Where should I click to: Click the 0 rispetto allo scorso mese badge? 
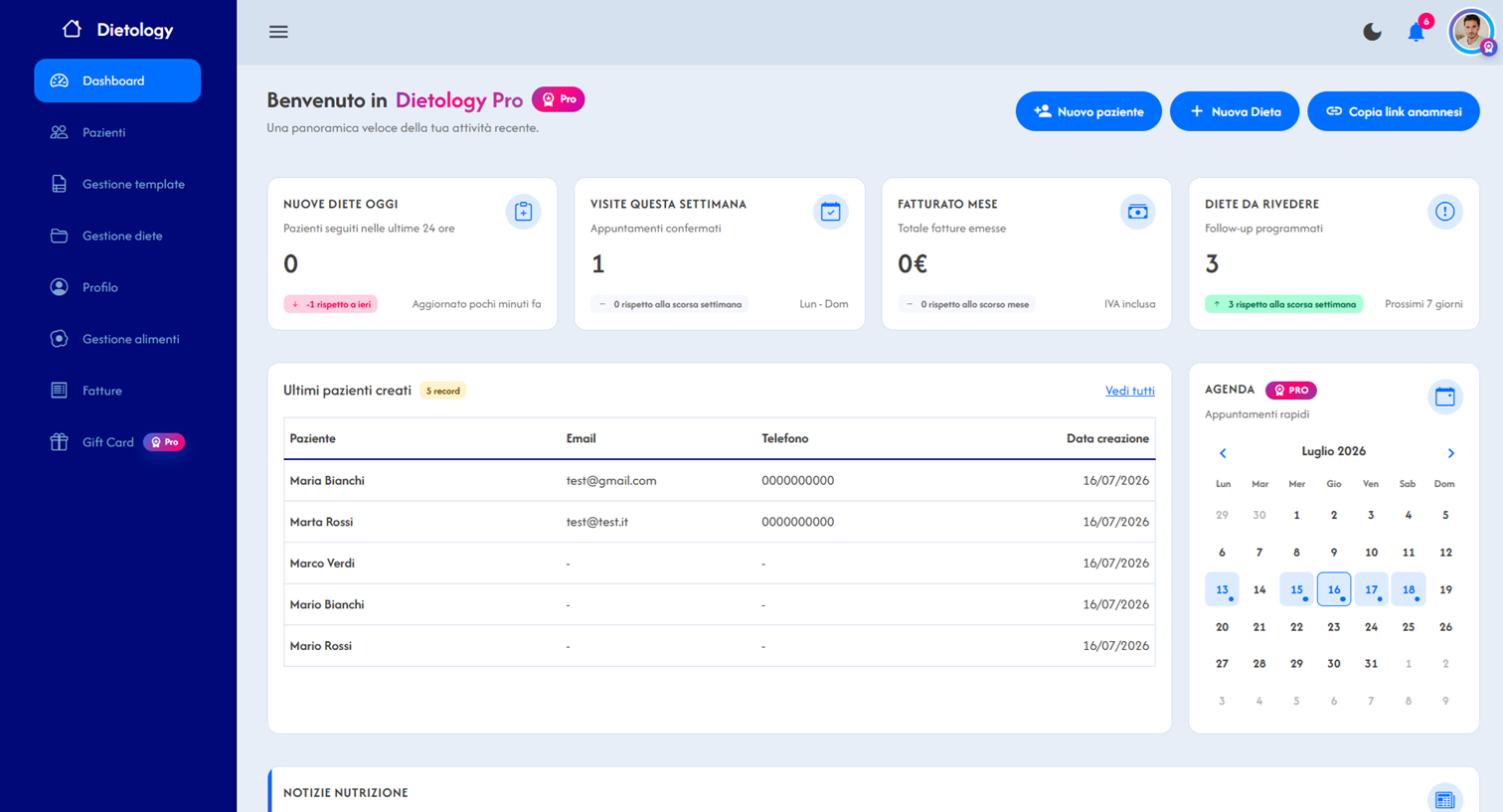tap(967, 304)
